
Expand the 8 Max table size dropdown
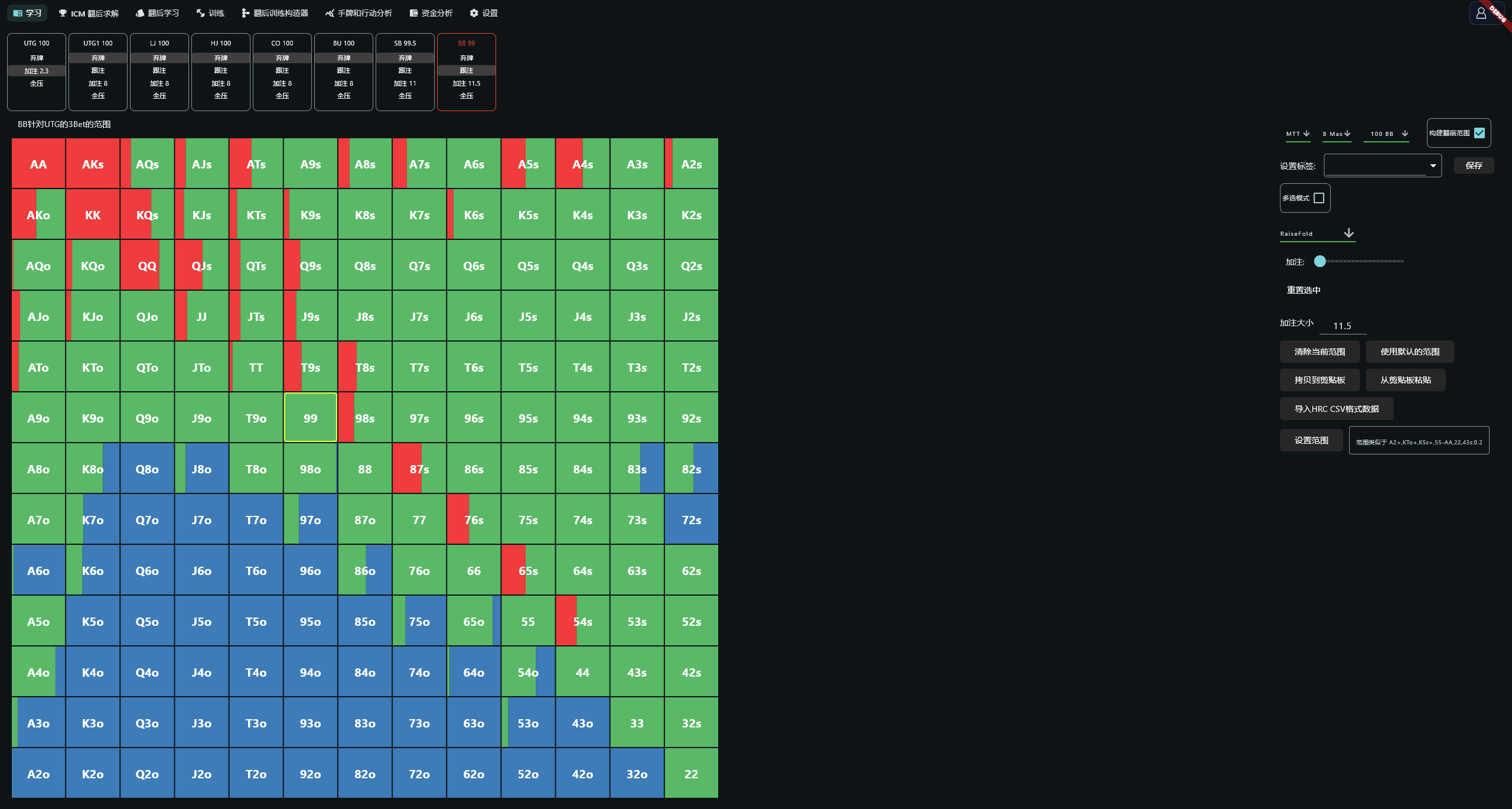pyautogui.click(x=1337, y=134)
